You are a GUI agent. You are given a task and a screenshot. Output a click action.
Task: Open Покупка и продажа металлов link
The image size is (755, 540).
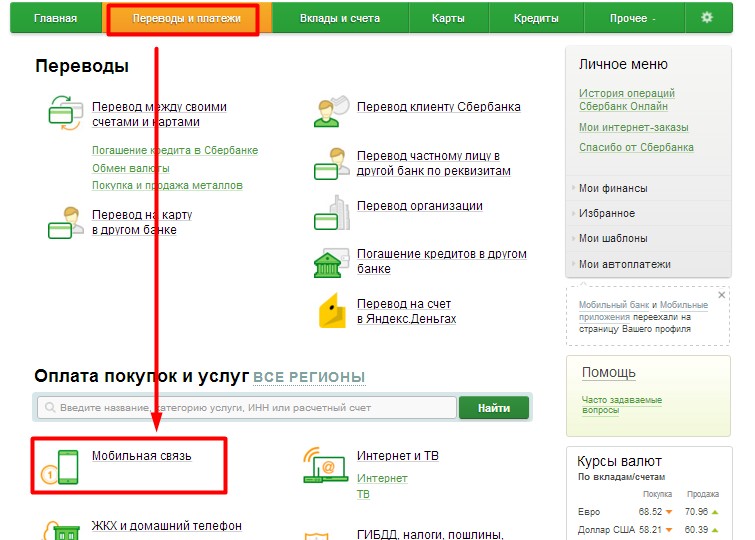coord(167,185)
